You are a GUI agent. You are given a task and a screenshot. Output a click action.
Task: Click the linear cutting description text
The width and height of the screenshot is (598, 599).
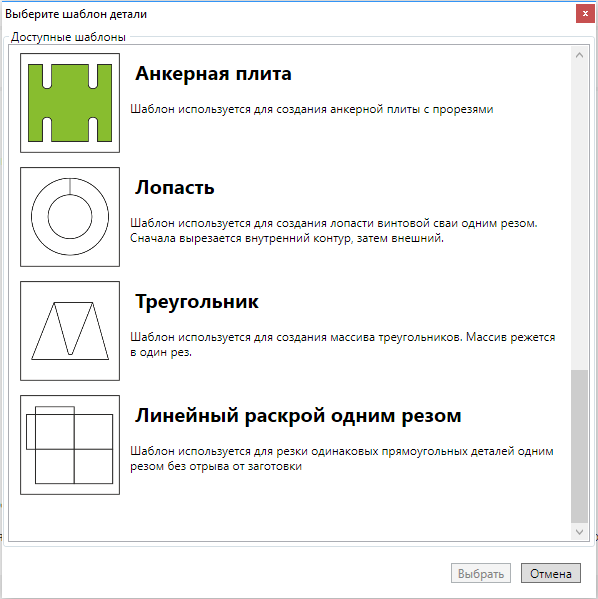(x=342, y=458)
